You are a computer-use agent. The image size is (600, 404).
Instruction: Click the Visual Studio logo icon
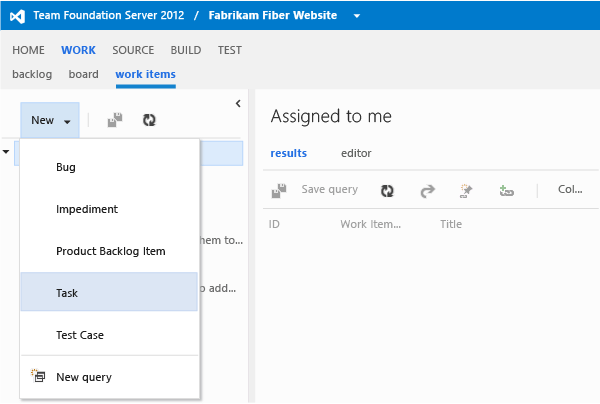pos(17,16)
